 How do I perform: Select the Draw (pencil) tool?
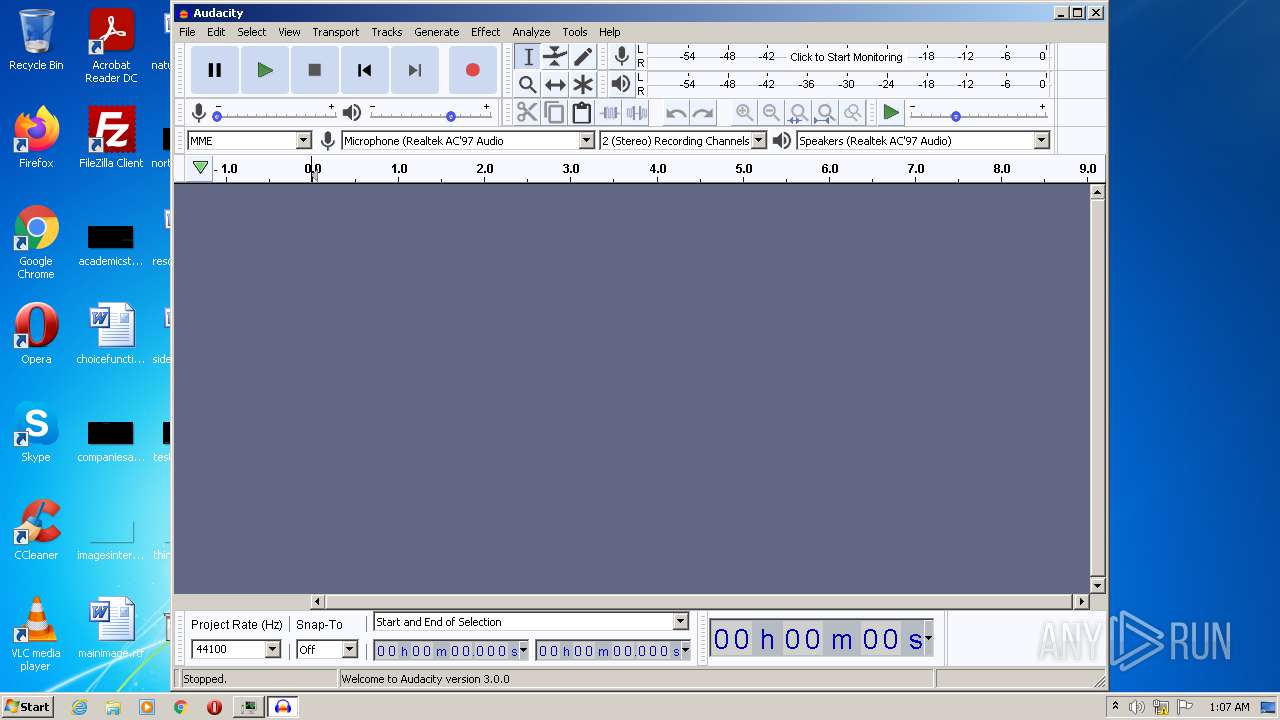(582, 57)
